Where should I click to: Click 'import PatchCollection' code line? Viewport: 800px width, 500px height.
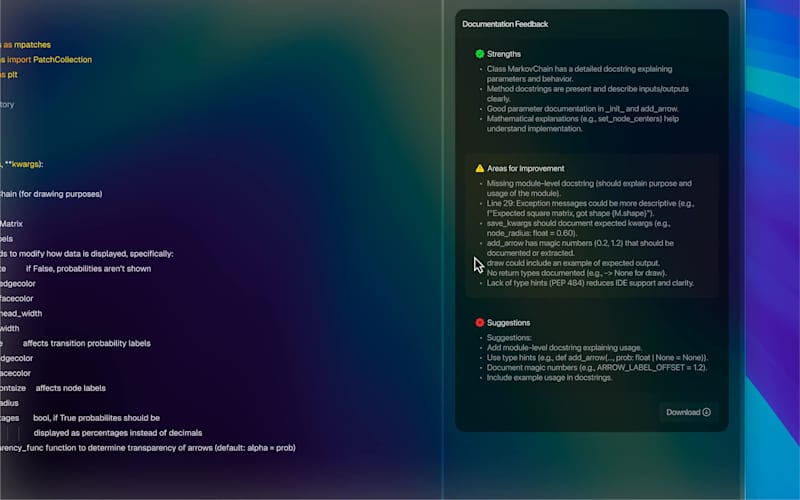tap(46, 60)
